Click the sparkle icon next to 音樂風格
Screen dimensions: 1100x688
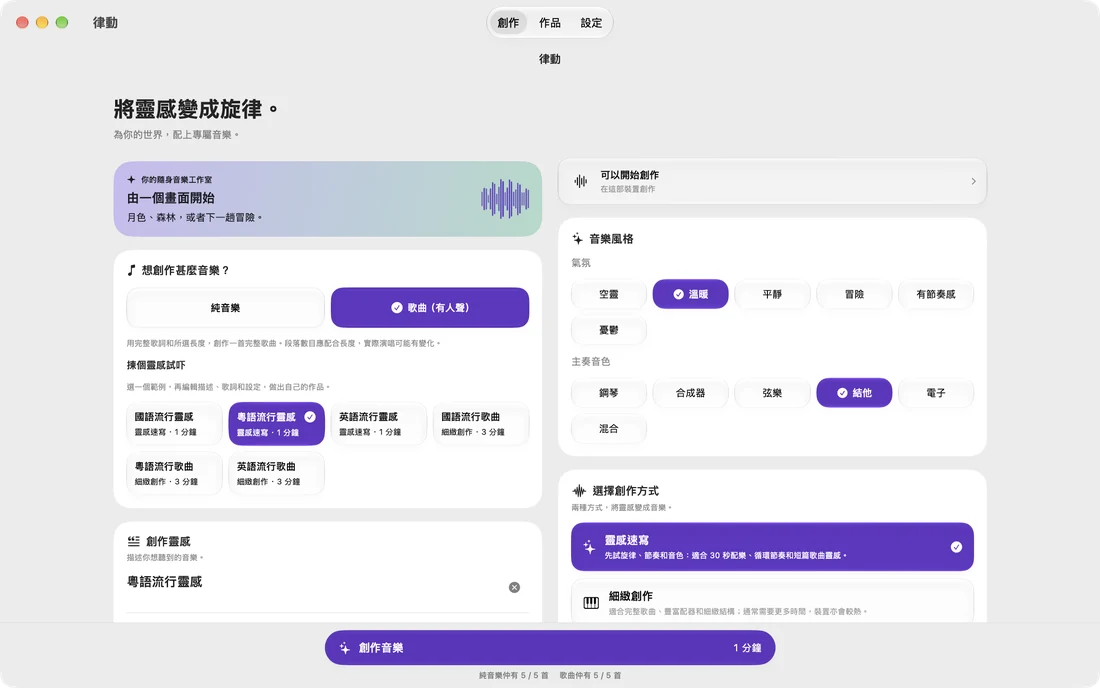click(577, 238)
